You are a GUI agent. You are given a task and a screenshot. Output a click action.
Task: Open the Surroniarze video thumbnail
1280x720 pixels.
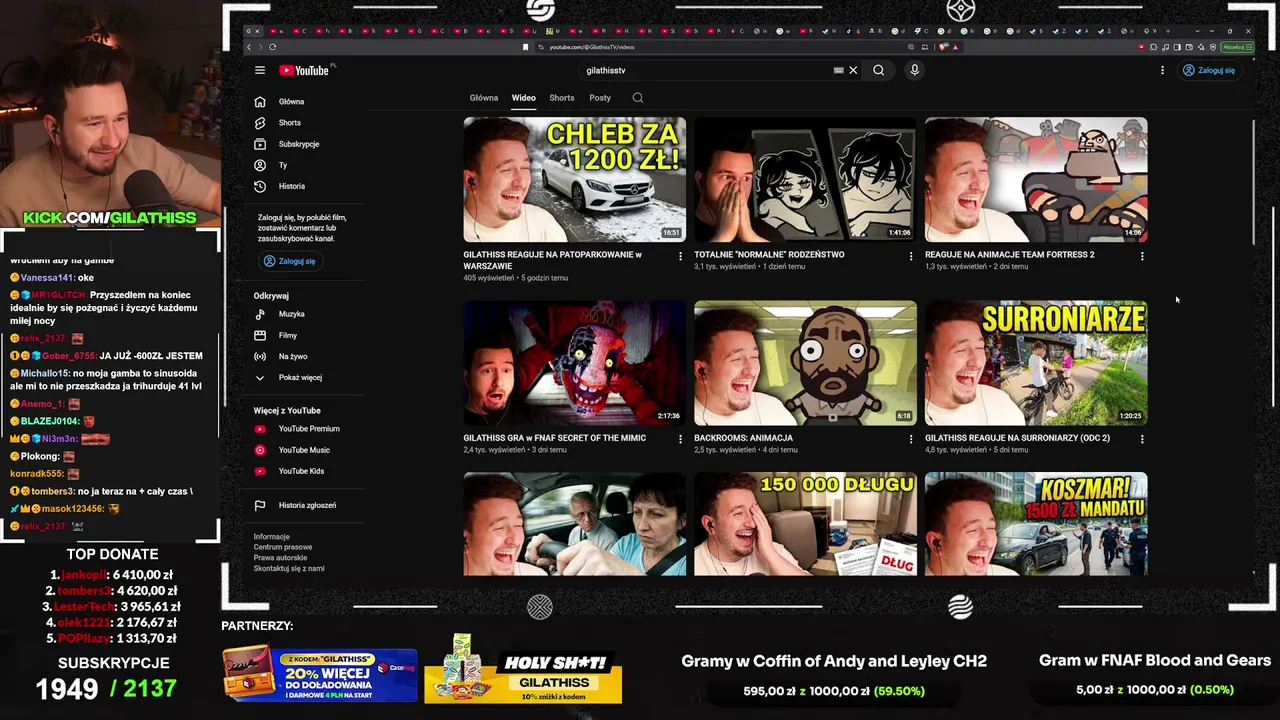tap(1036, 363)
